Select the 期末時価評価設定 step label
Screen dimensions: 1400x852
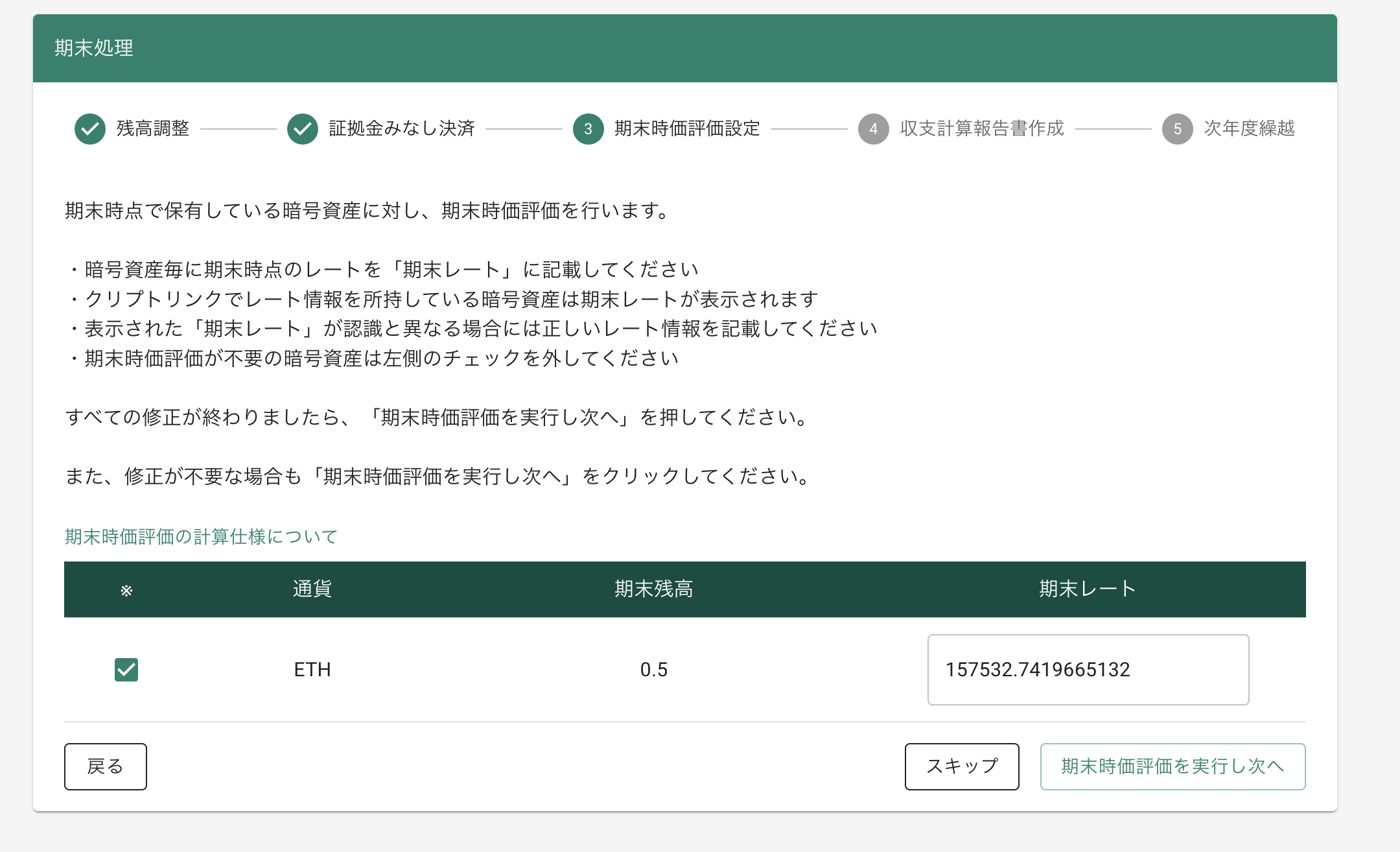click(x=687, y=128)
